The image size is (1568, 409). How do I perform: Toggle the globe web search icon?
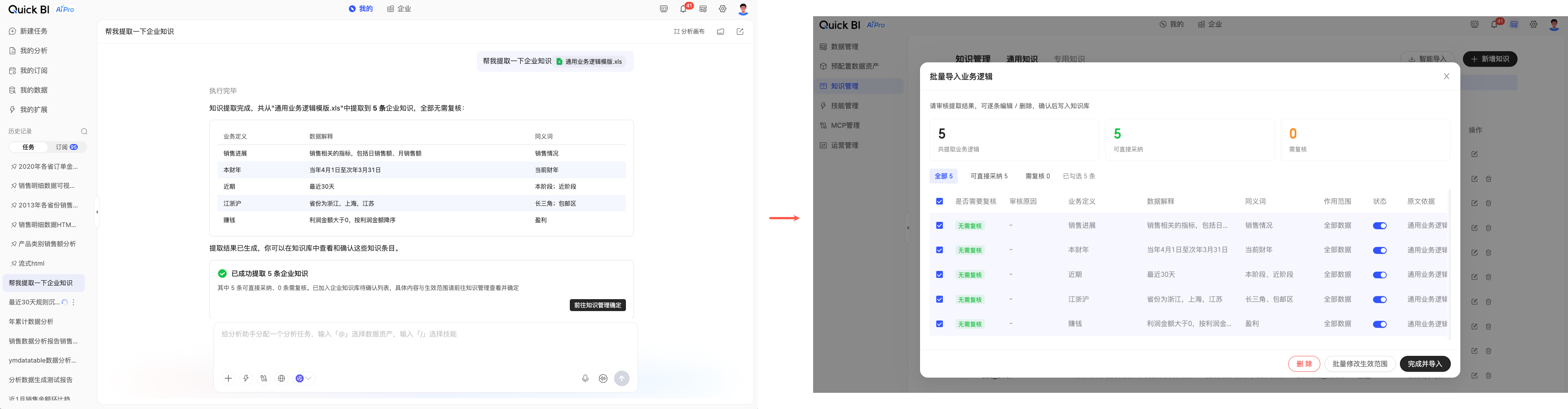[281, 378]
